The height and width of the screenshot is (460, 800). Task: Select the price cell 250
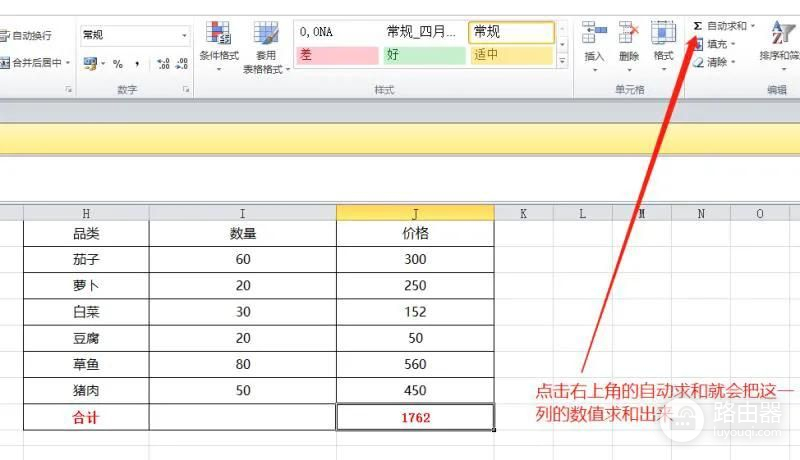pyautogui.click(x=415, y=286)
